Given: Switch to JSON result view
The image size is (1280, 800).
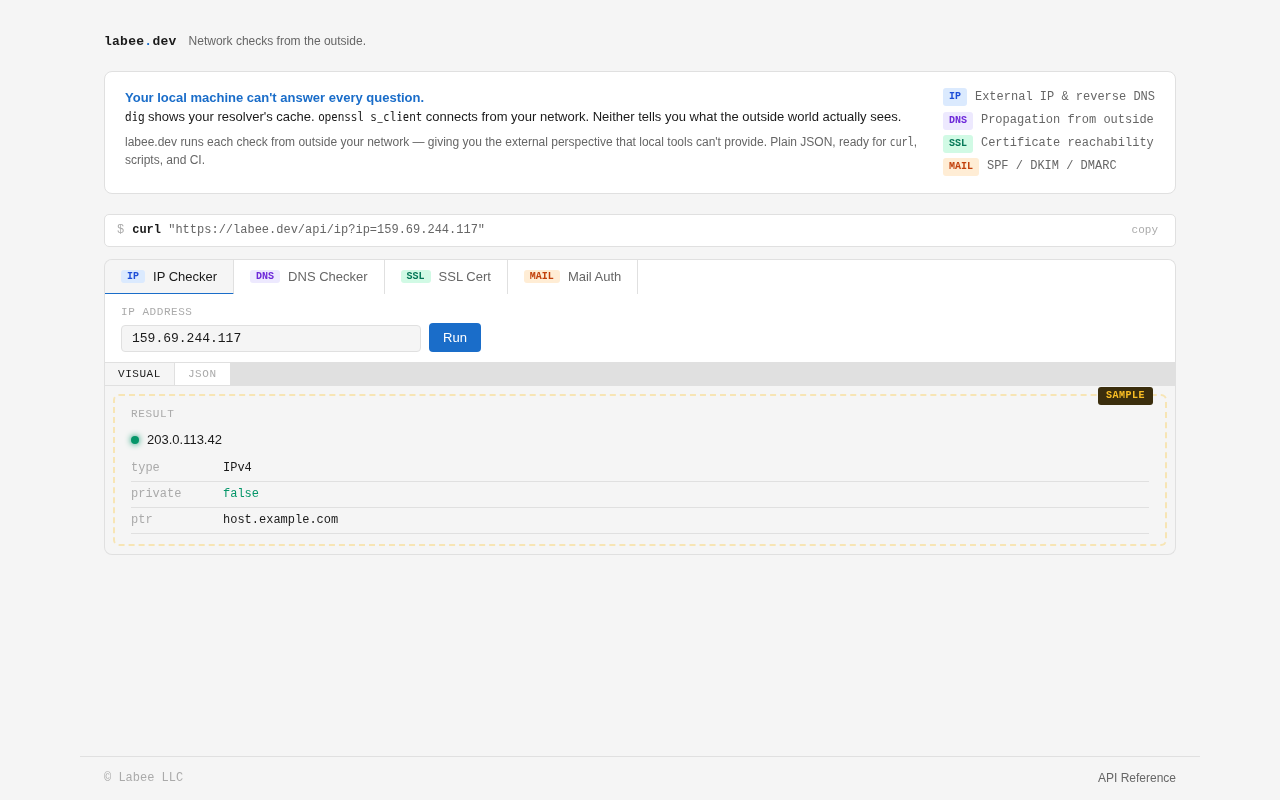Looking at the screenshot, I should tap(202, 374).
